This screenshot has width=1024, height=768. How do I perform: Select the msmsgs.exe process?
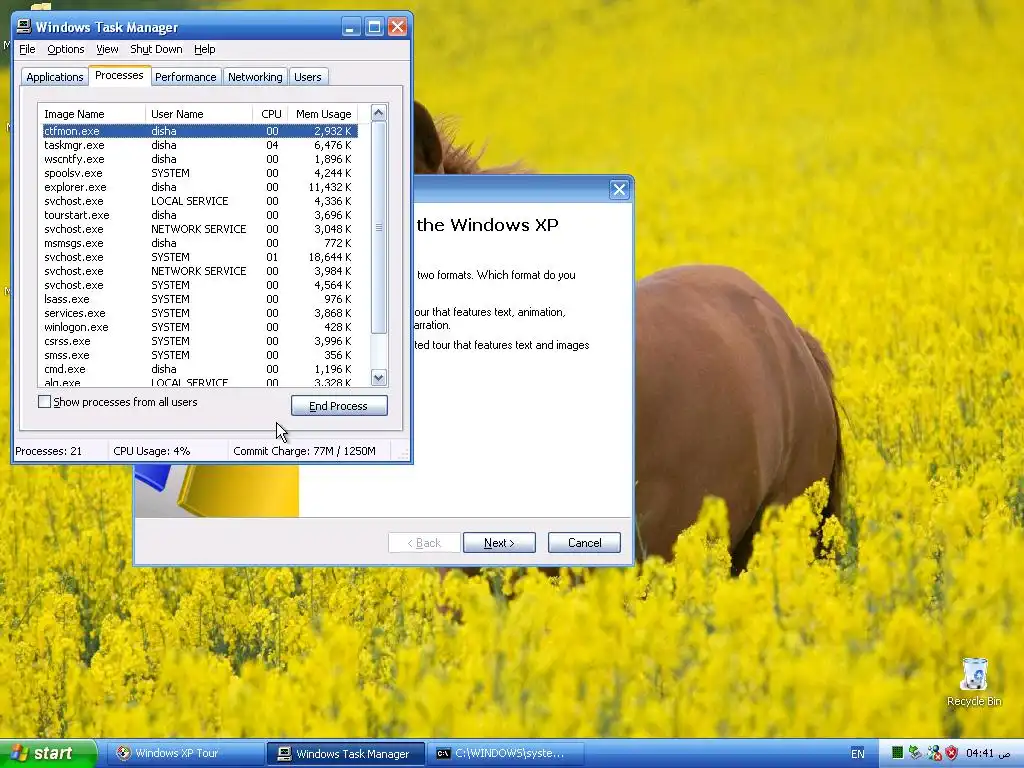click(x=200, y=243)
